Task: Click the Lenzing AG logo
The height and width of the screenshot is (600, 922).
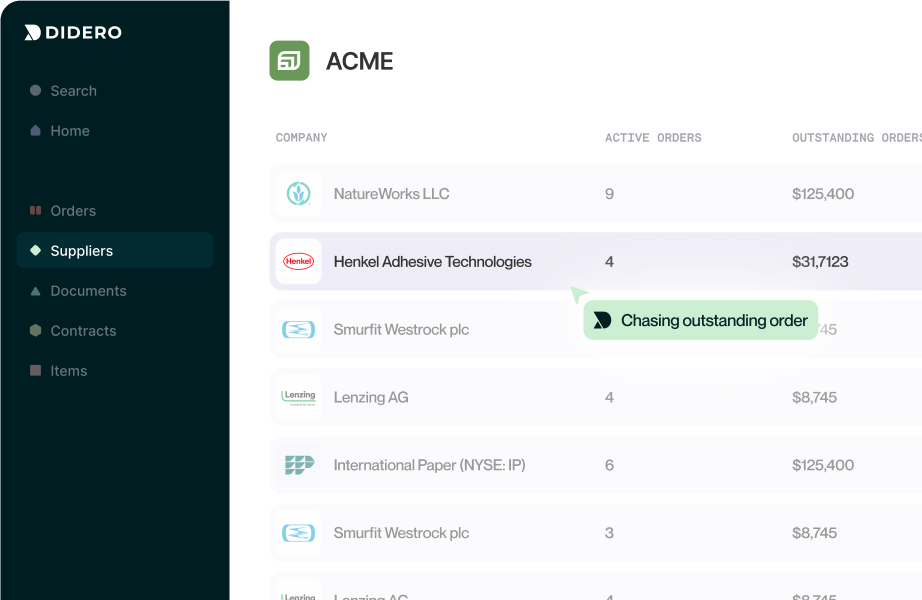Action: (298, 397)
